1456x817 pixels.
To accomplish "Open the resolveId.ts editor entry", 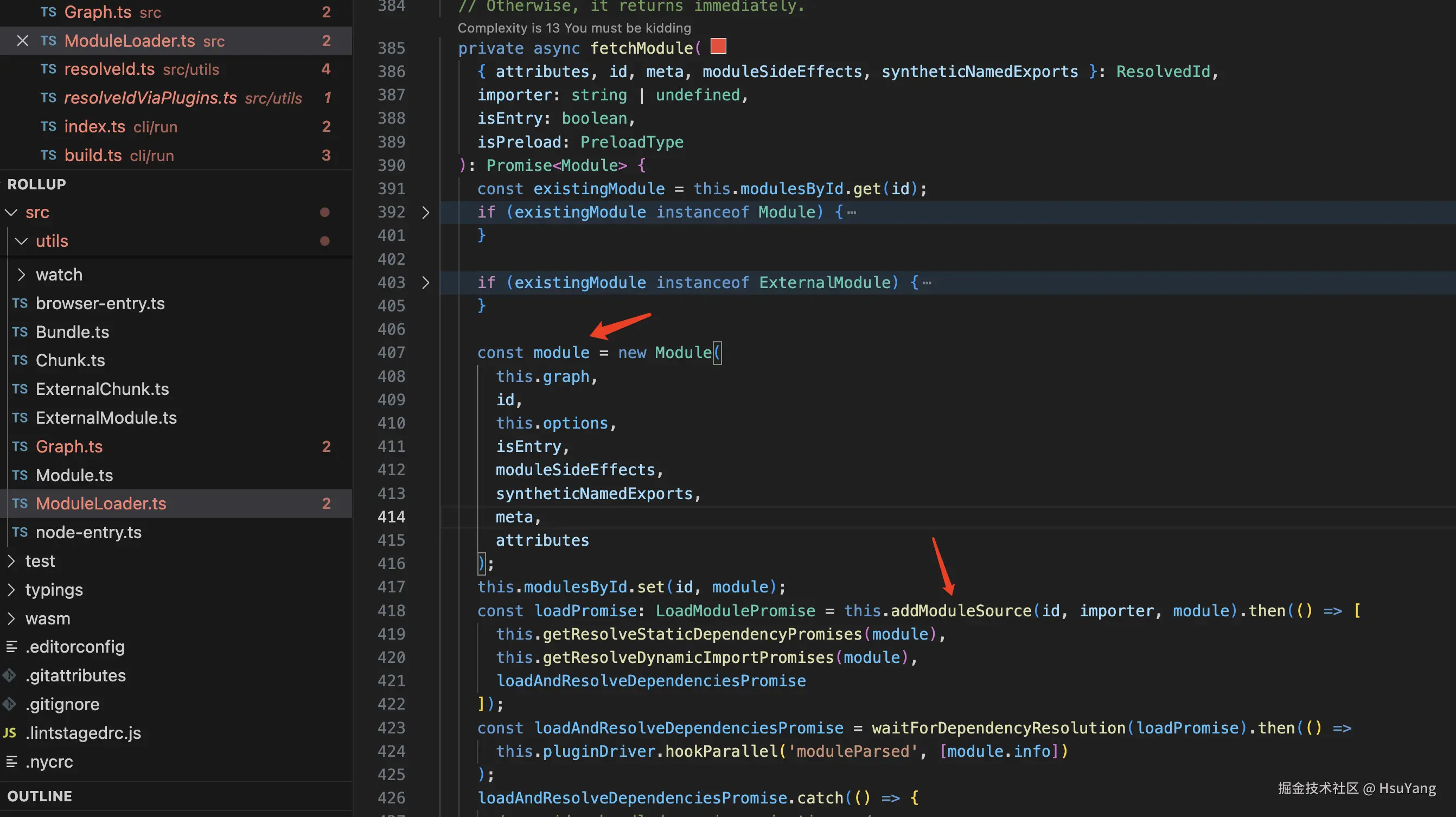I will pos(110,69).
